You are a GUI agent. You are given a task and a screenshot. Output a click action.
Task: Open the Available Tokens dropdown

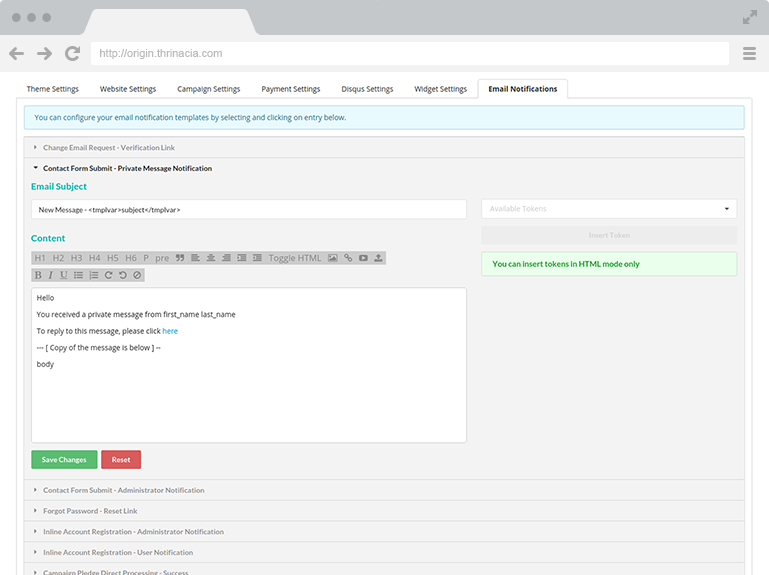point(609,209)
